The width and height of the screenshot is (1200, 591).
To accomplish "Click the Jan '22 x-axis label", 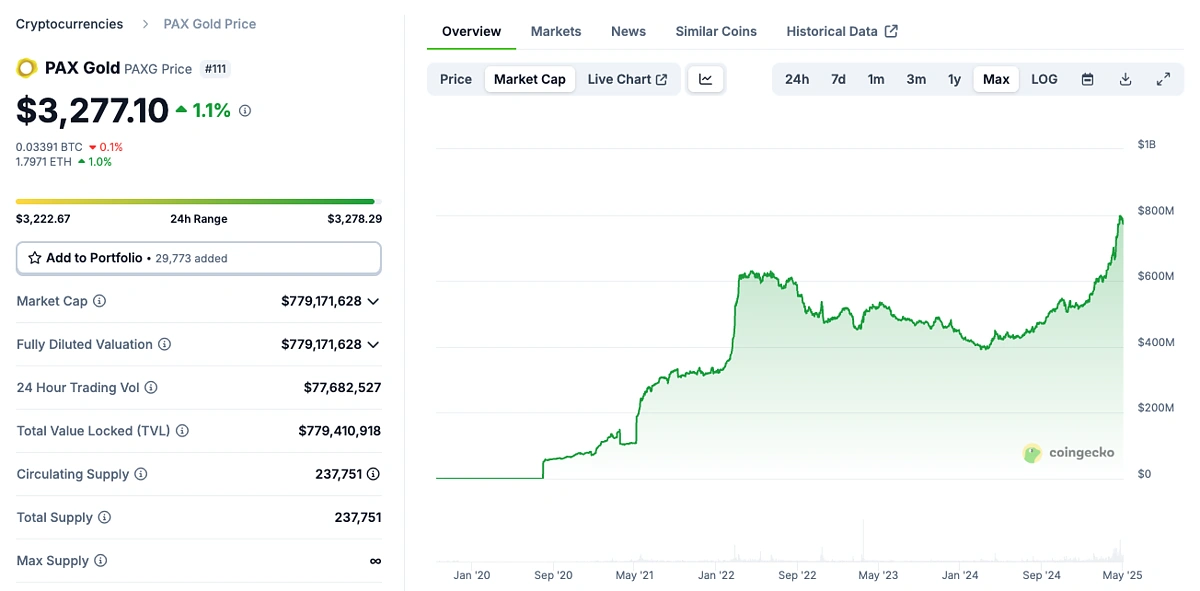I will pos(716,575).
